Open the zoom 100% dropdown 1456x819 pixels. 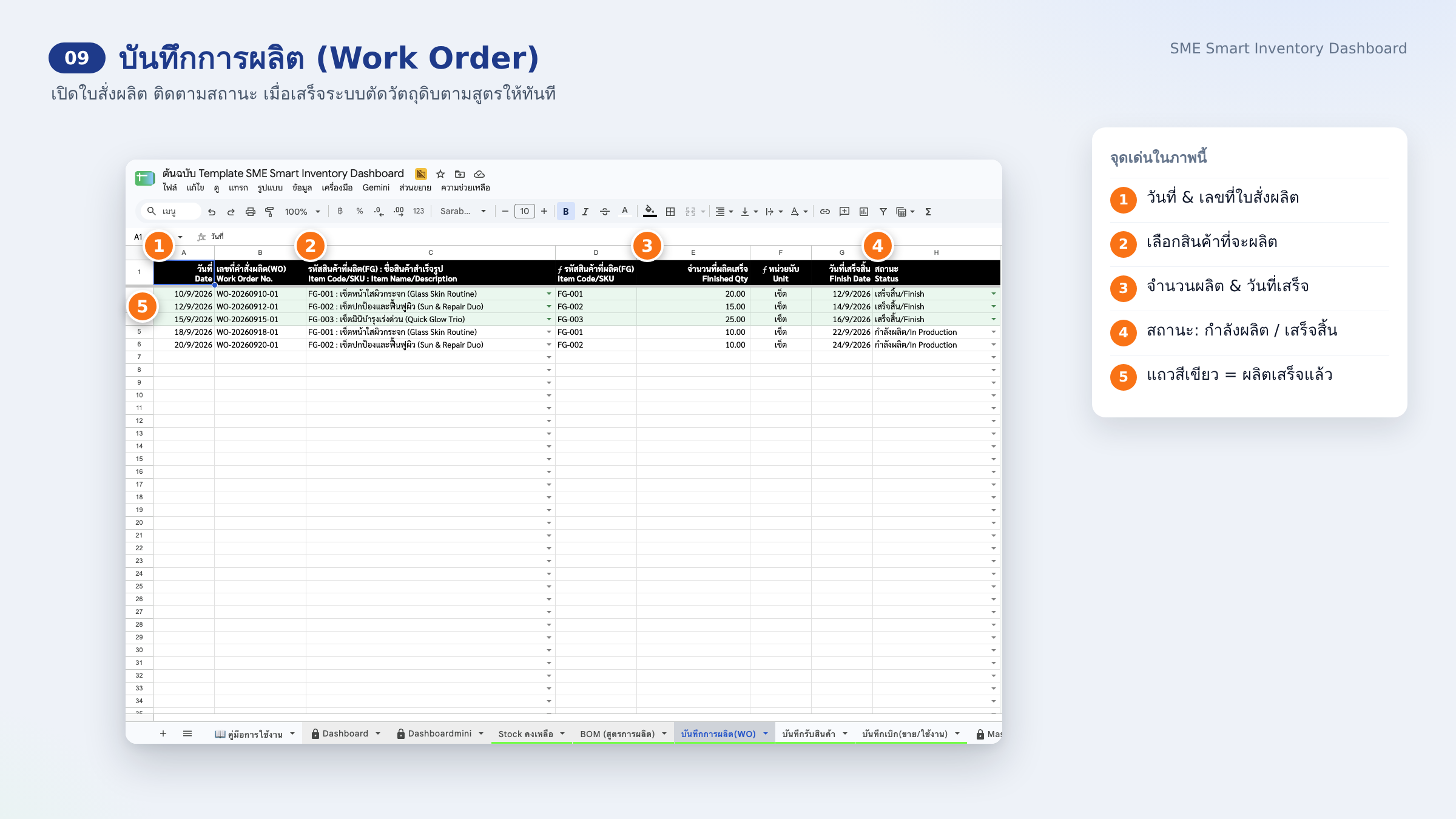[302, 212]
